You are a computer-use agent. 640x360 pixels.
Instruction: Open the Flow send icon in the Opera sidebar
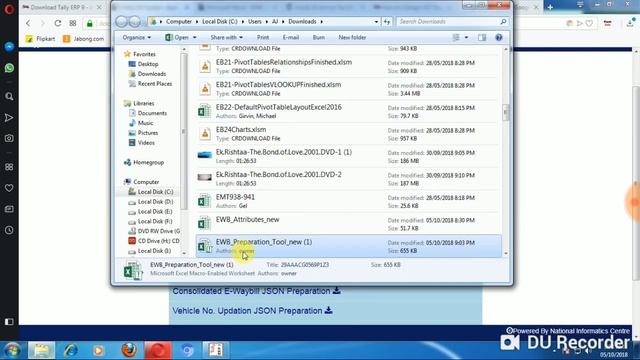click(9, 118)
